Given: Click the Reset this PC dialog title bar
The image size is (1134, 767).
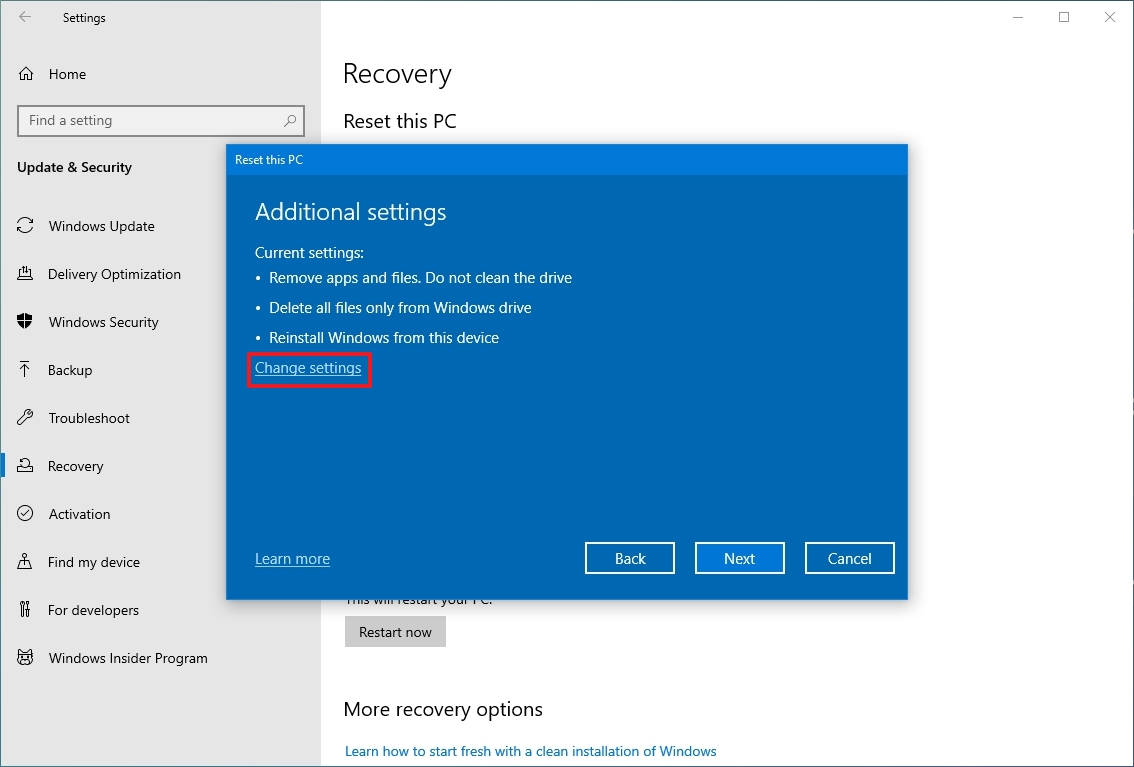Looking at the screenshot, I should [x=567, y=160].
